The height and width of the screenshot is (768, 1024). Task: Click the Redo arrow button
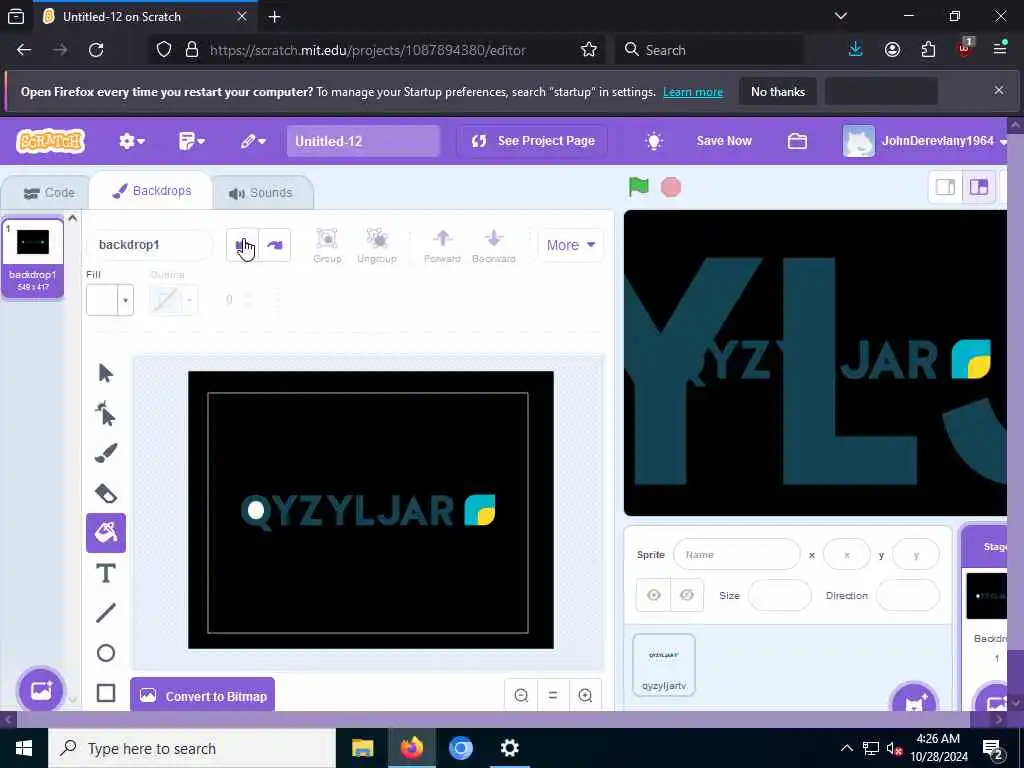point(275,245)
